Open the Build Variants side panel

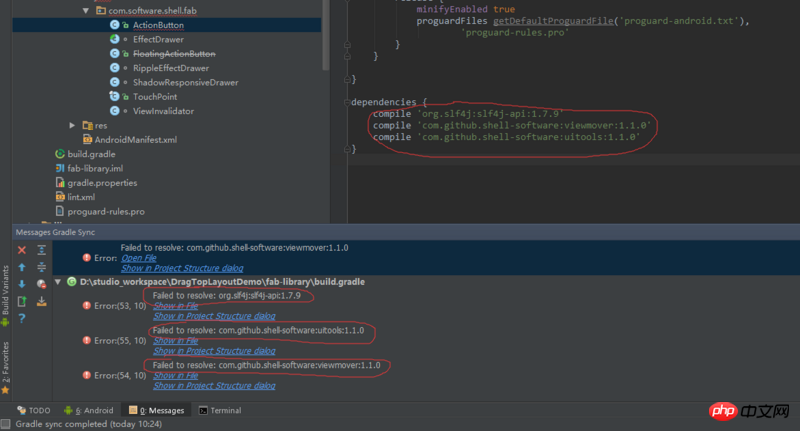tap(7, 290)
